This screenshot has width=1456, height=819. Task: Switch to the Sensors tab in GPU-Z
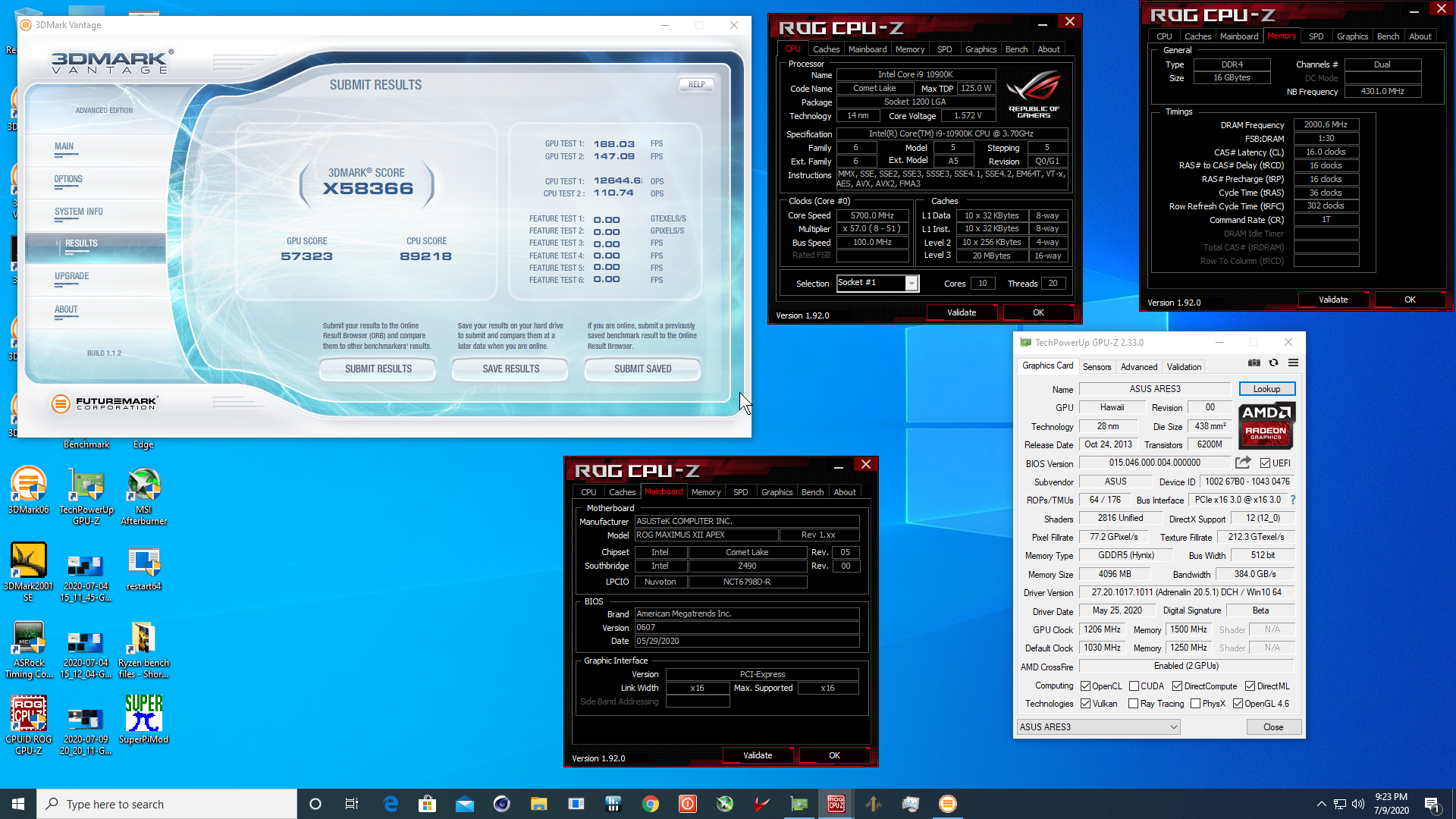click(x=1097, y=367)
